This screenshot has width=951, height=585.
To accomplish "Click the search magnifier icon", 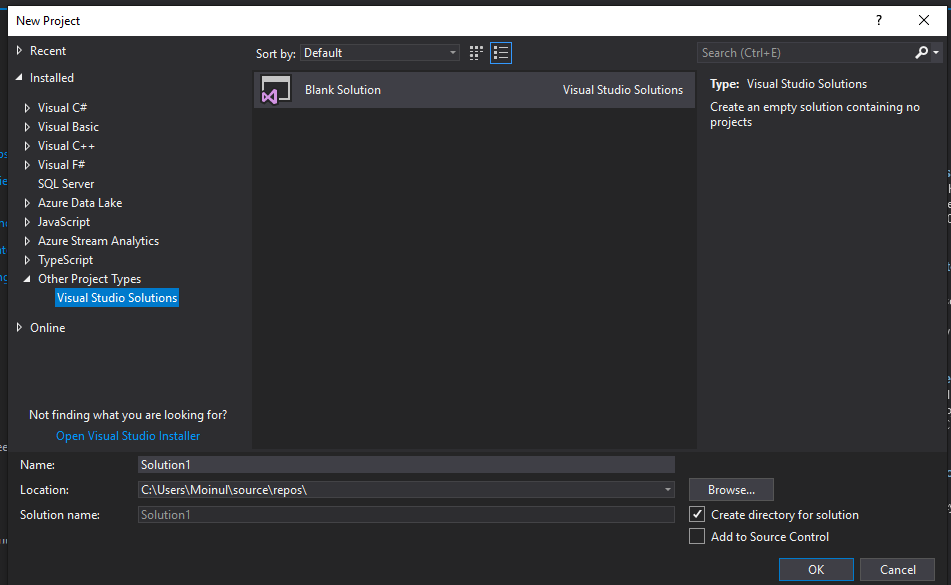I will pos(921,53).
